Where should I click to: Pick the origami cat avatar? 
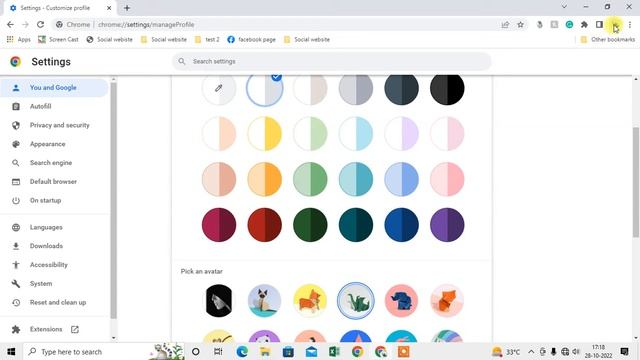click(x=264, y=301)
